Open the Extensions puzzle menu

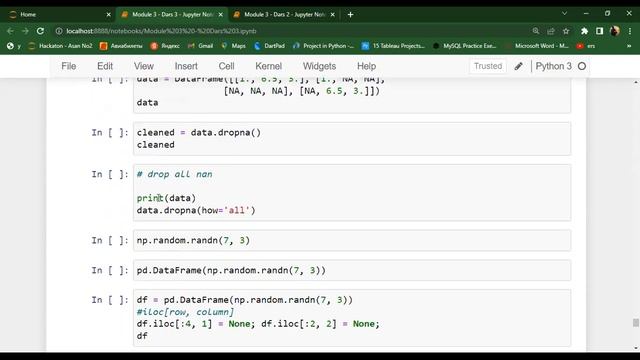pyautogui.click(x=584, y=31)
